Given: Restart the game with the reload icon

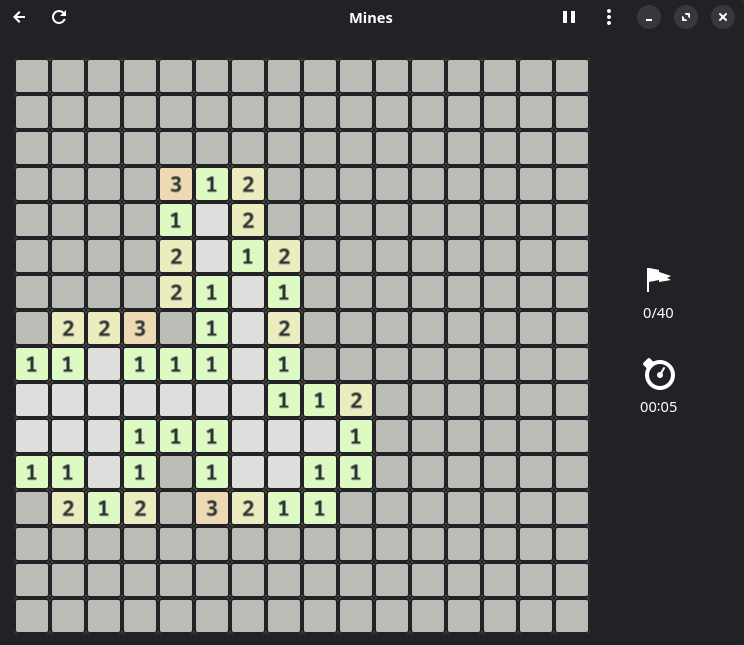Looking at the screenshot, I should tap(59, 17).
